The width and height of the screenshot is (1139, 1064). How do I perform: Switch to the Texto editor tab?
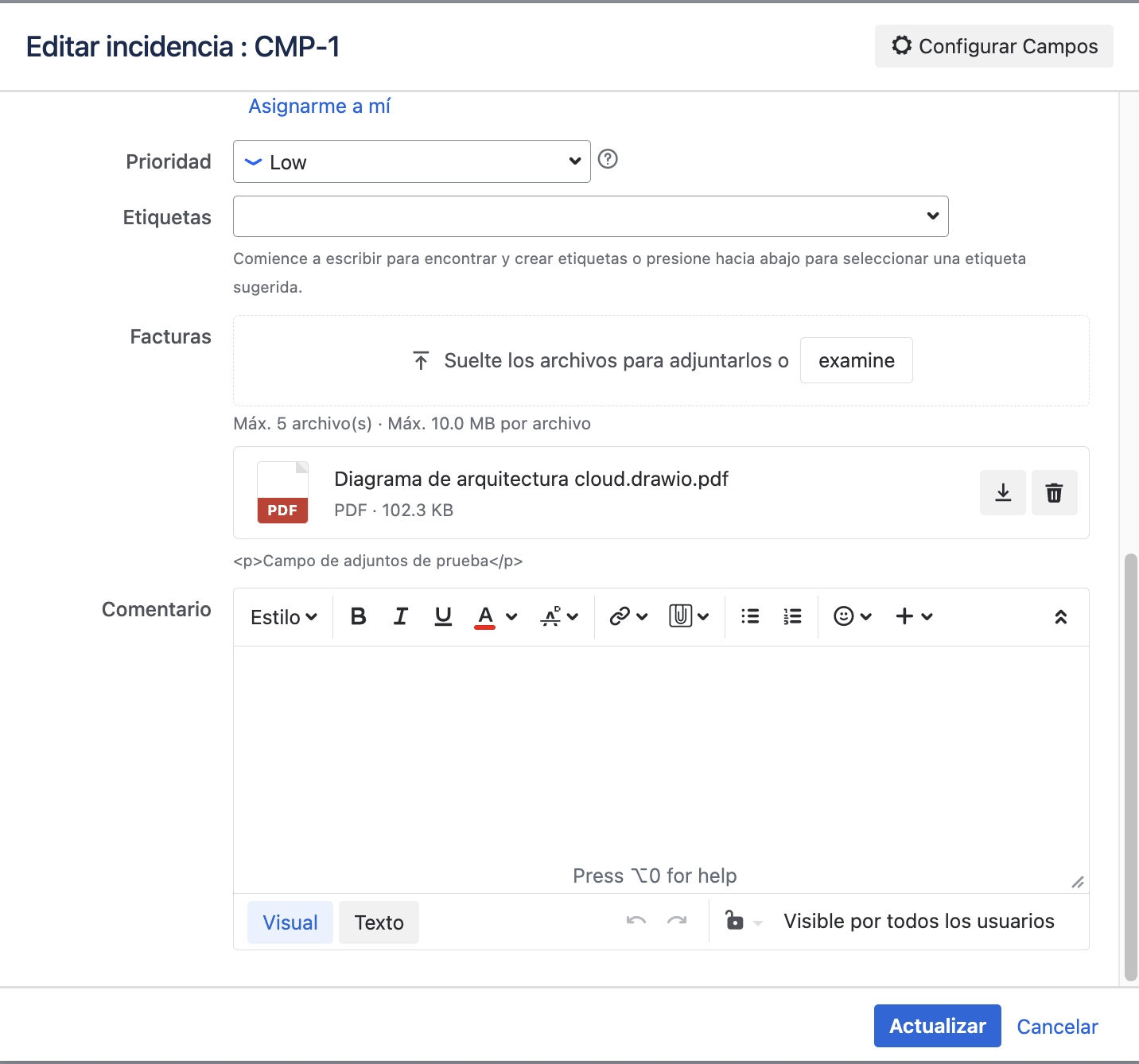click(x=379, y=922)
